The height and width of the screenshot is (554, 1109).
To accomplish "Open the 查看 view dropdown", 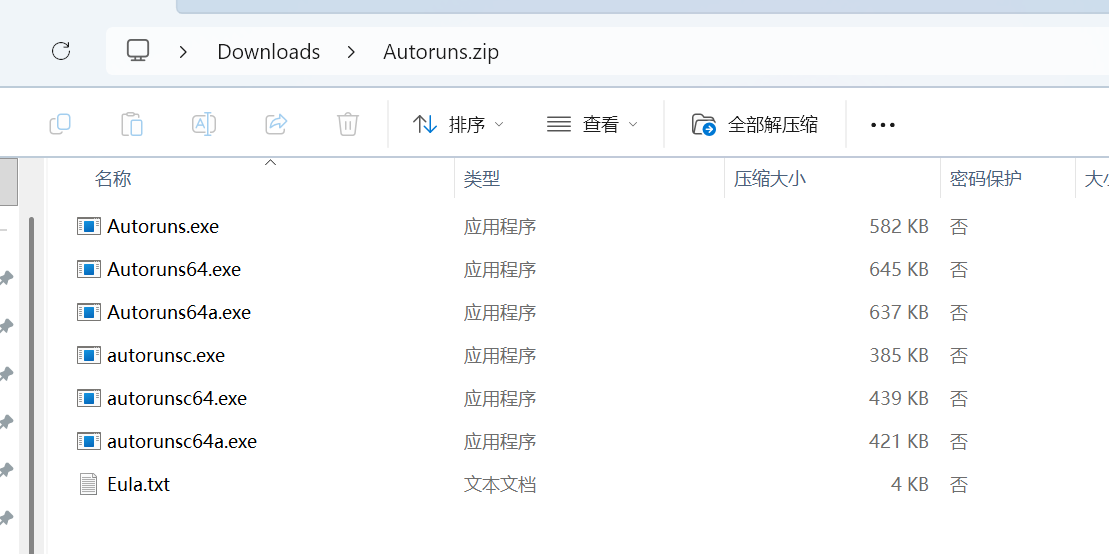I will point(592,125).
